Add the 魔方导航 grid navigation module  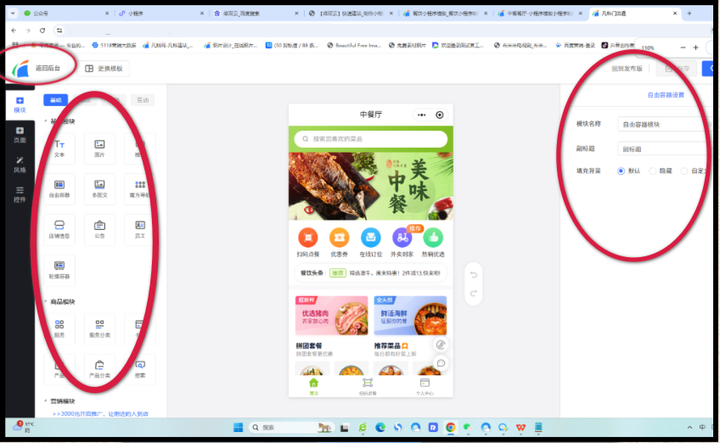click(140, 188)
